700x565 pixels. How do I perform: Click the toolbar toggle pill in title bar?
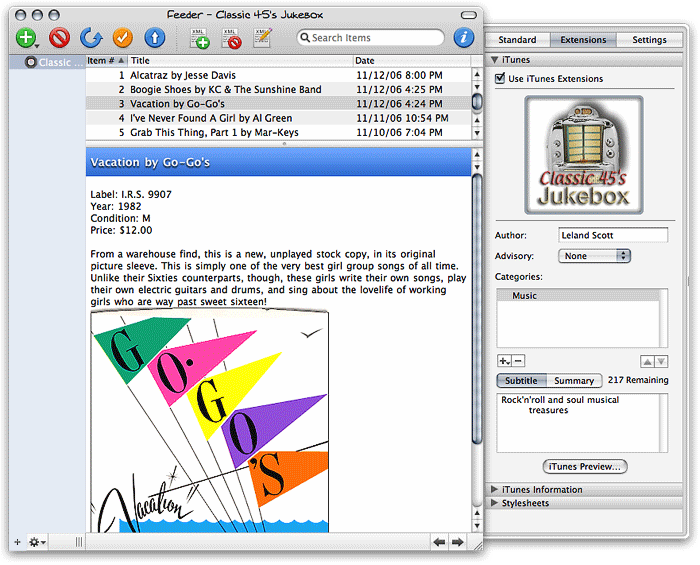pyautogui.click(x=468, y=15)
